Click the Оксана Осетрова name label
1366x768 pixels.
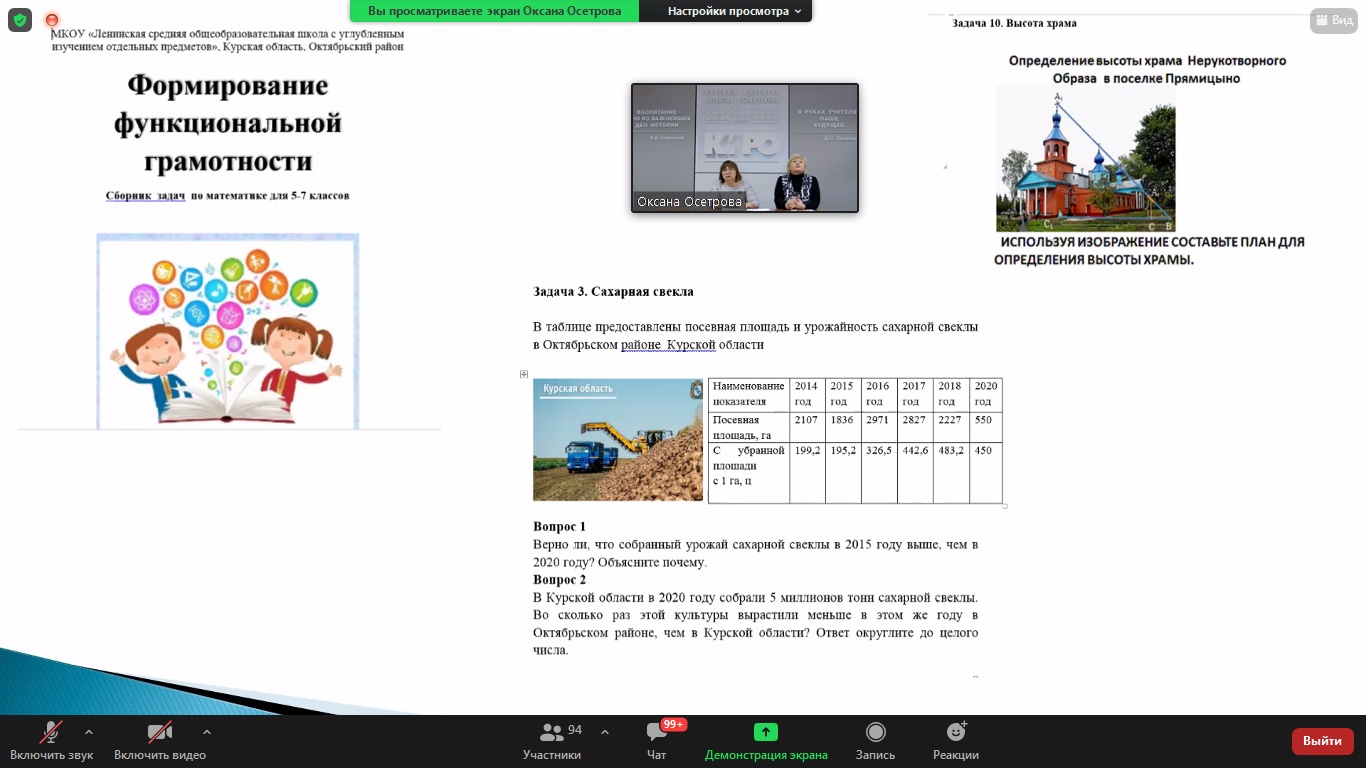pos(690,202)
